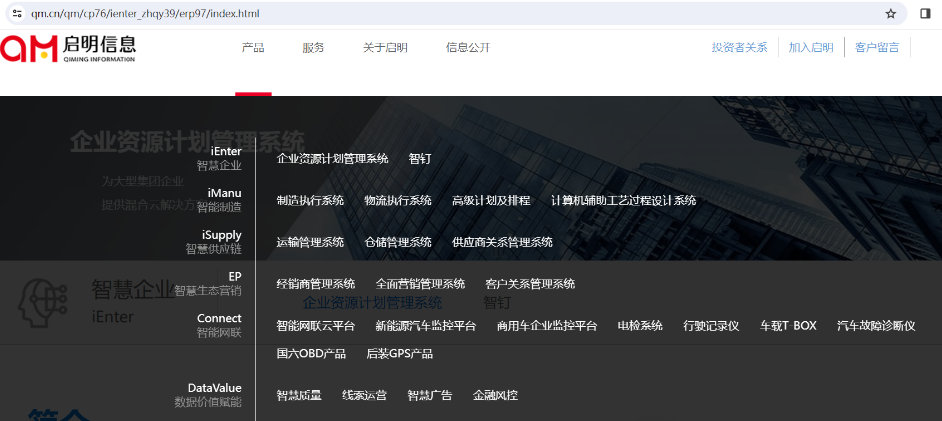Open 制造执行系统 product link
The height and width of the screenshot is (421, 942).
click(x=310, y=201)
